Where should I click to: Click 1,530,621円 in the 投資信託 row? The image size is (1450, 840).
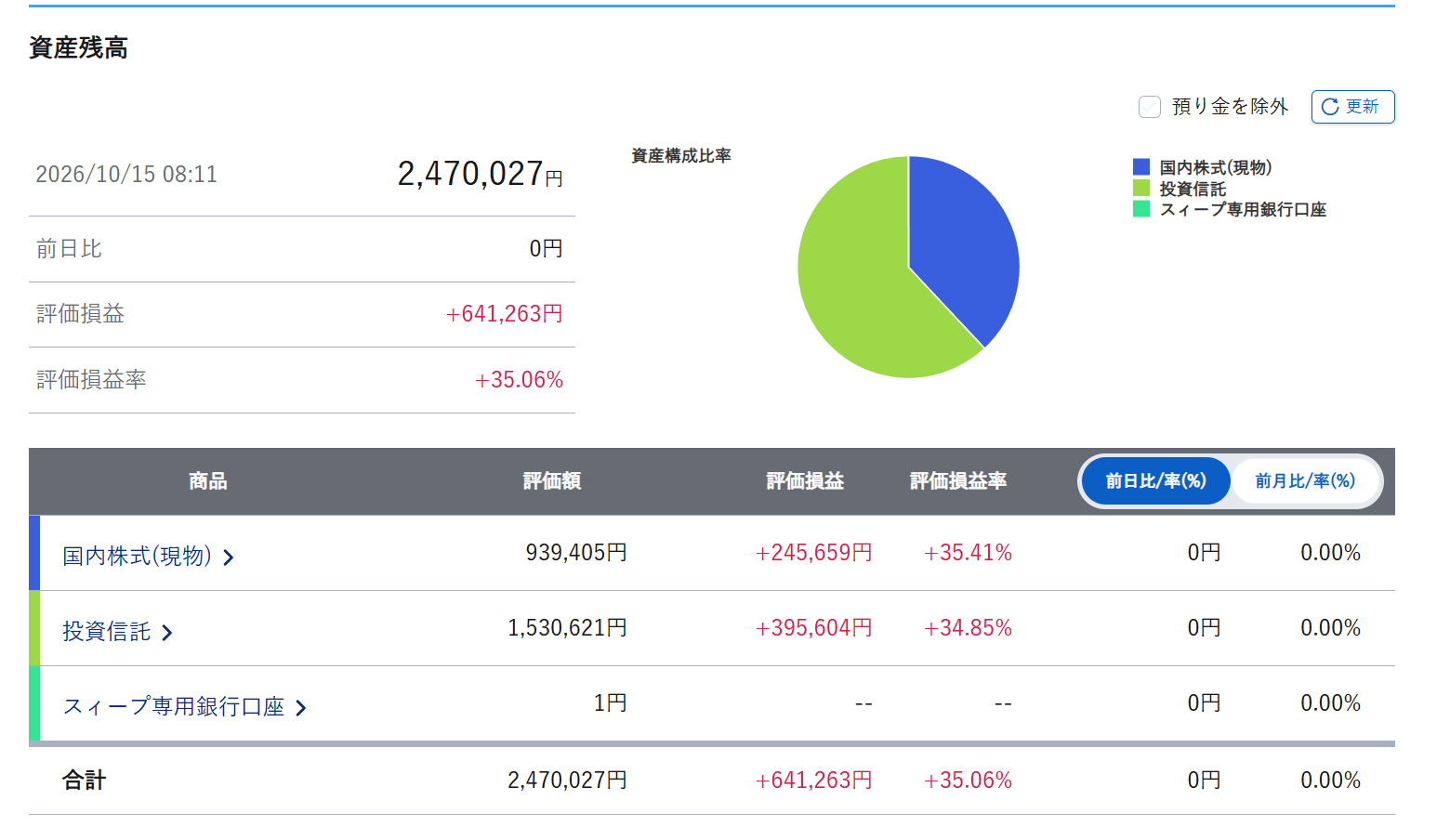pyautogui.click(x=567, y=628)
